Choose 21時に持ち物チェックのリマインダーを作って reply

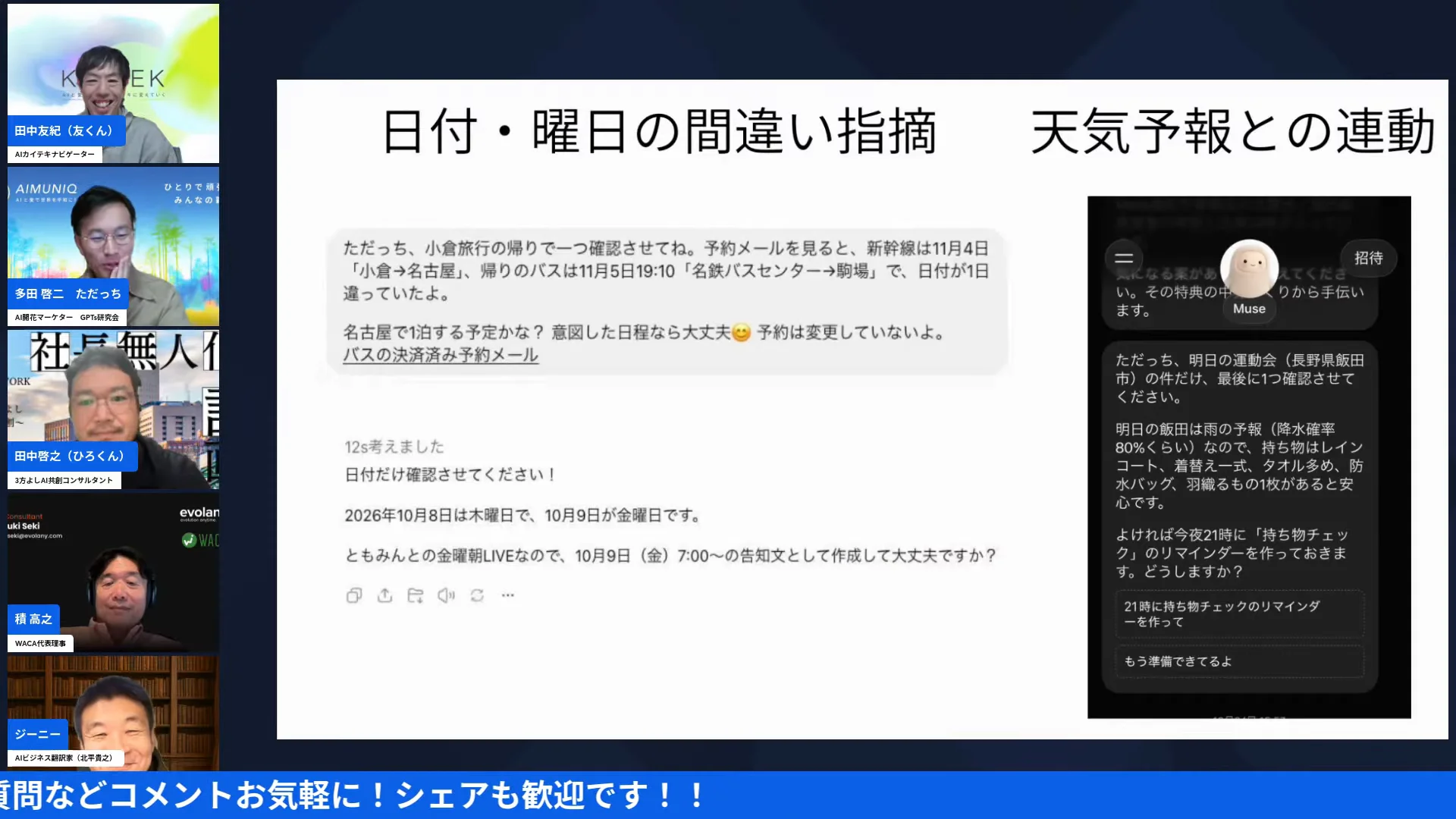1239,613
